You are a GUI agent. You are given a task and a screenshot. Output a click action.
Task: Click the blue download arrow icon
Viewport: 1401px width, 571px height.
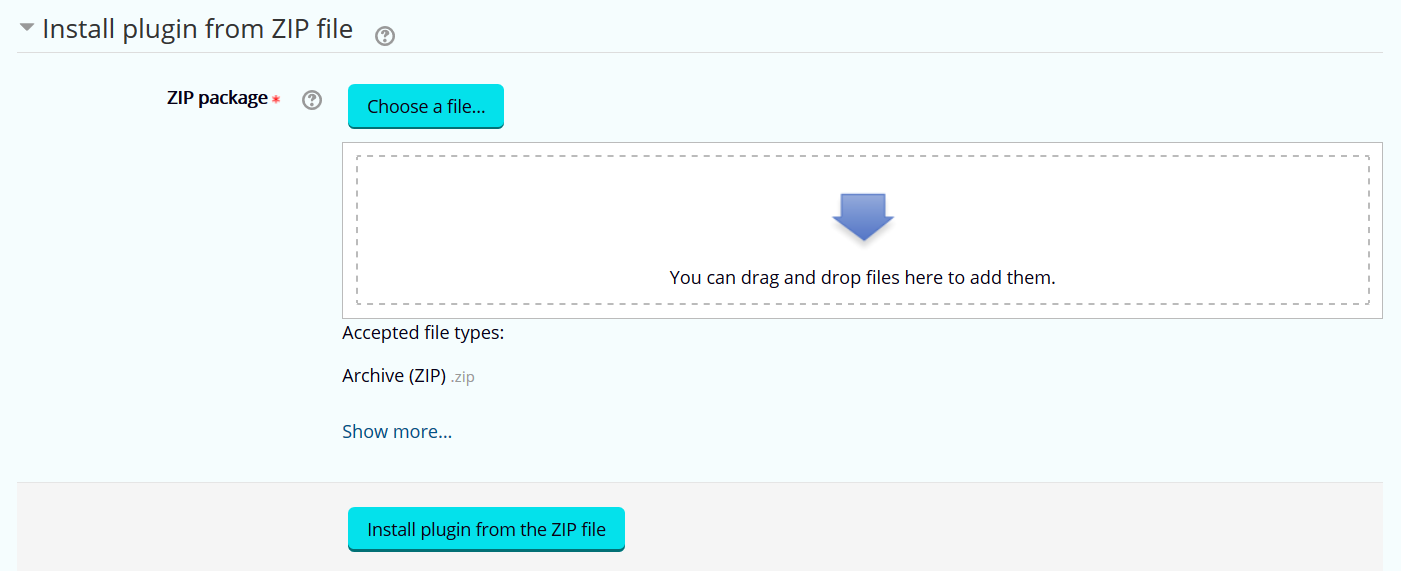tap(862, 216)
